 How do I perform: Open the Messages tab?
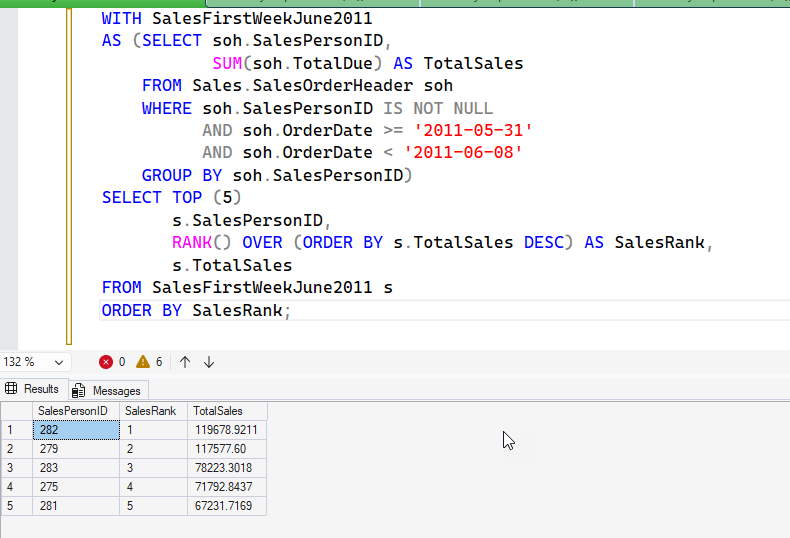point(108,390)
